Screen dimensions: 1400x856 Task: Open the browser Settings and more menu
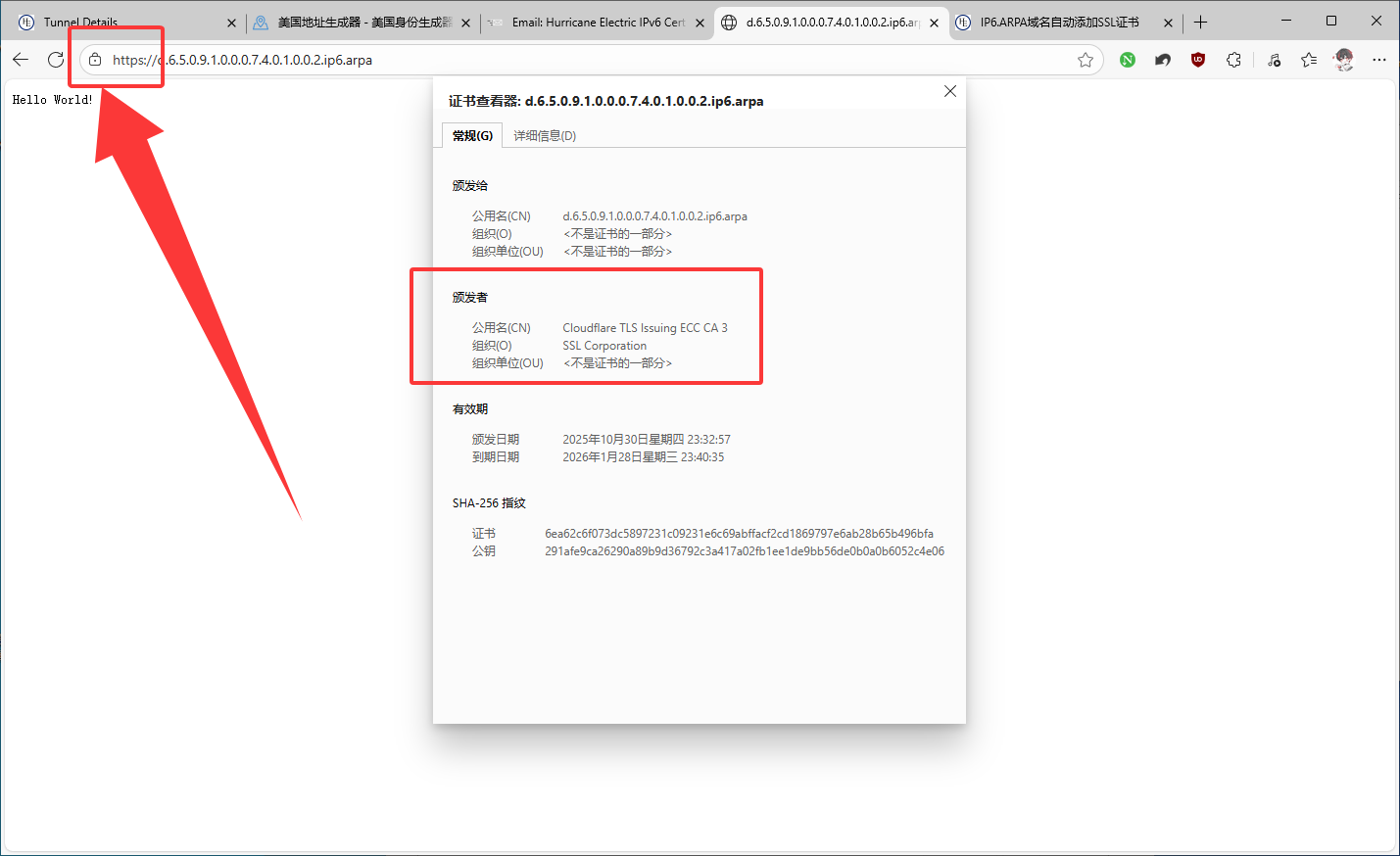[1379, 60]
